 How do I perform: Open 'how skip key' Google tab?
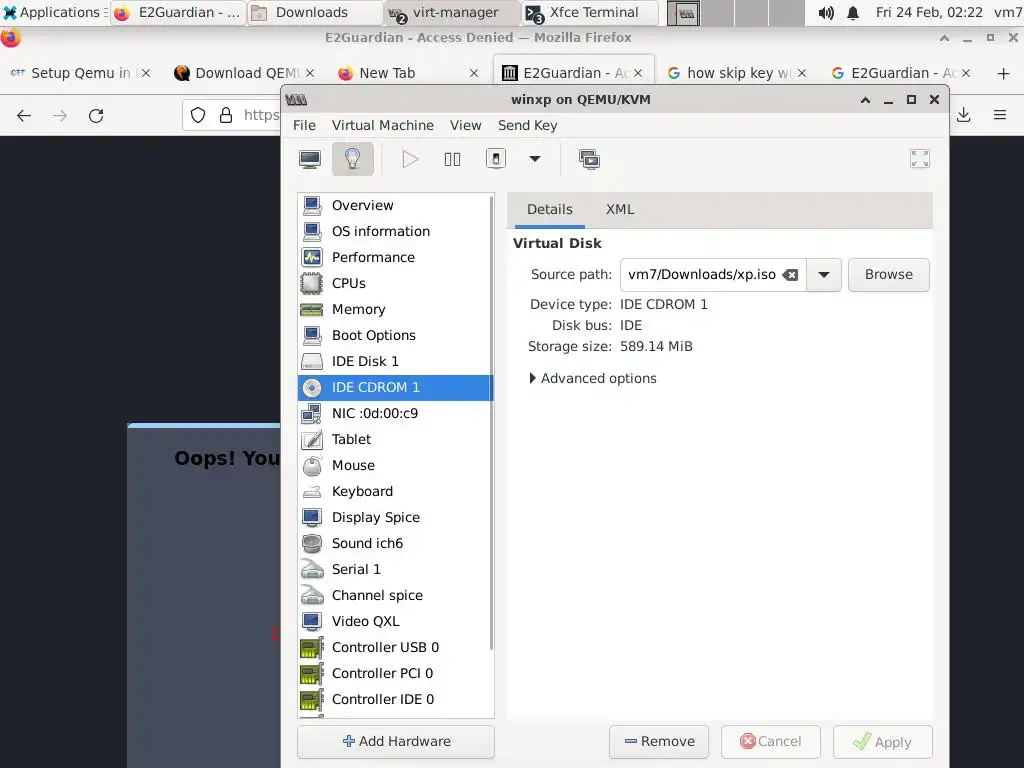tap(735, 73)
